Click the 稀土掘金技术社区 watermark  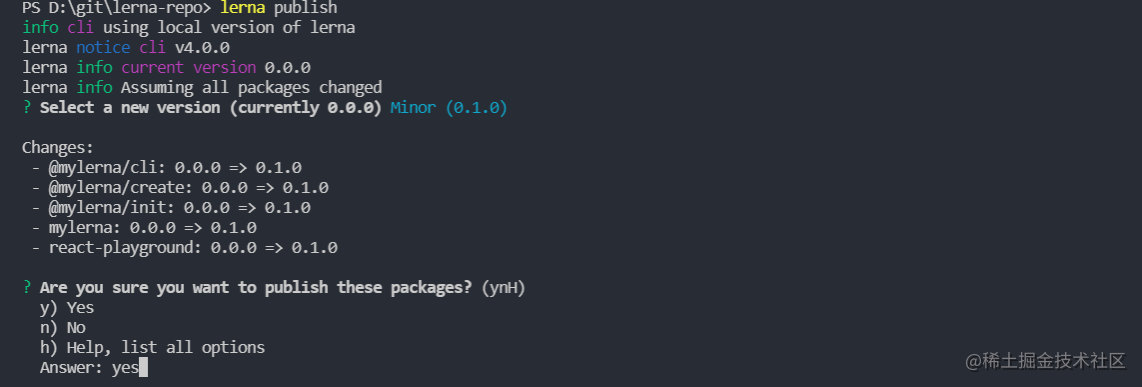click(1046, 360)
